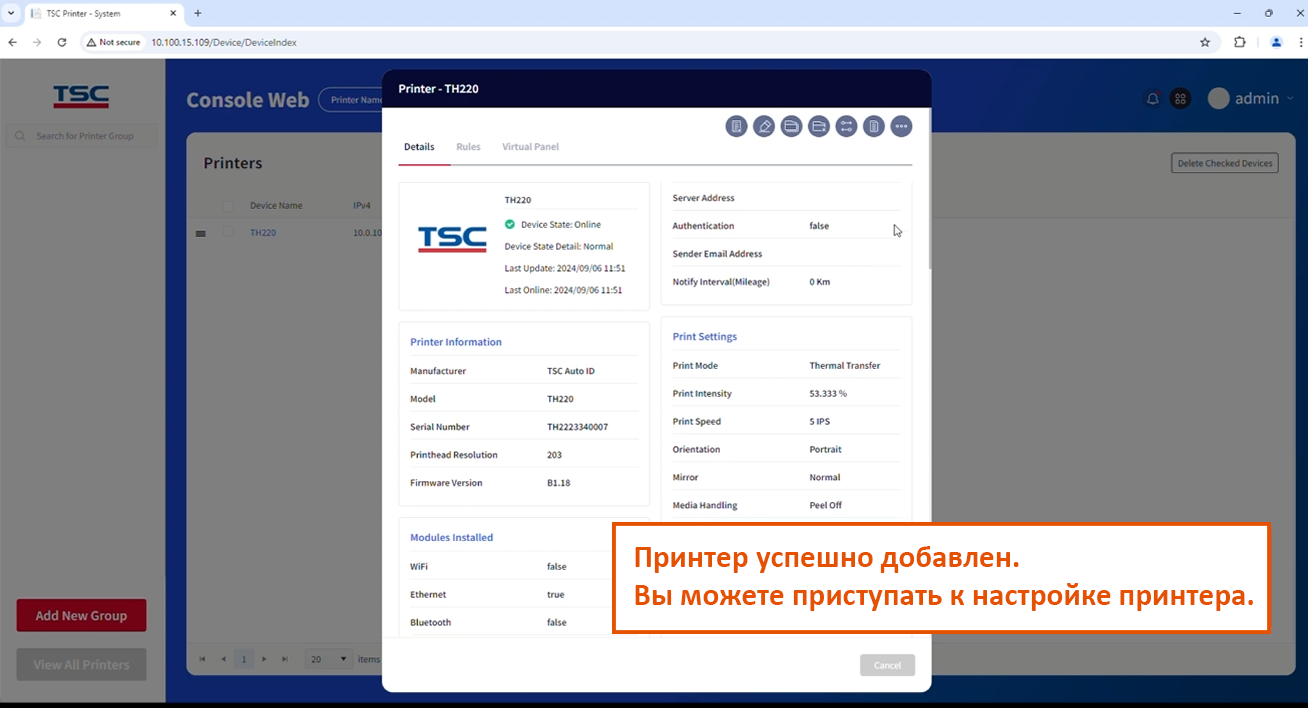Click the TSC logo in left sidebar
The image size is (1308, 708).
point(81,97)
